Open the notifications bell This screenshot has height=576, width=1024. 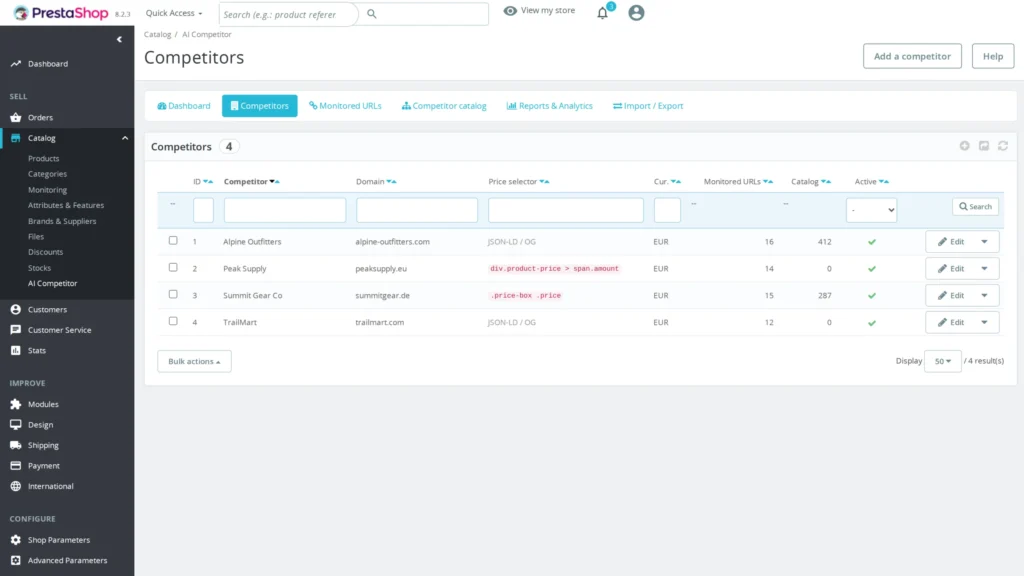602,13
